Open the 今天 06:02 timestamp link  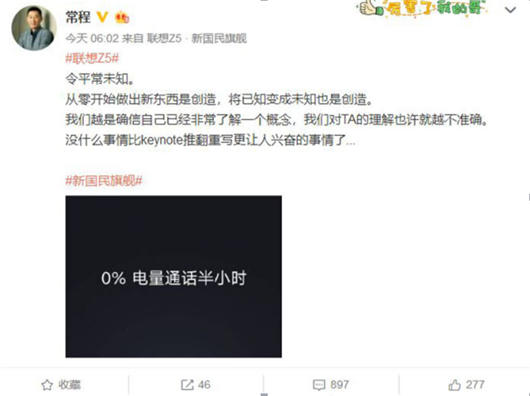click(92, 39)
